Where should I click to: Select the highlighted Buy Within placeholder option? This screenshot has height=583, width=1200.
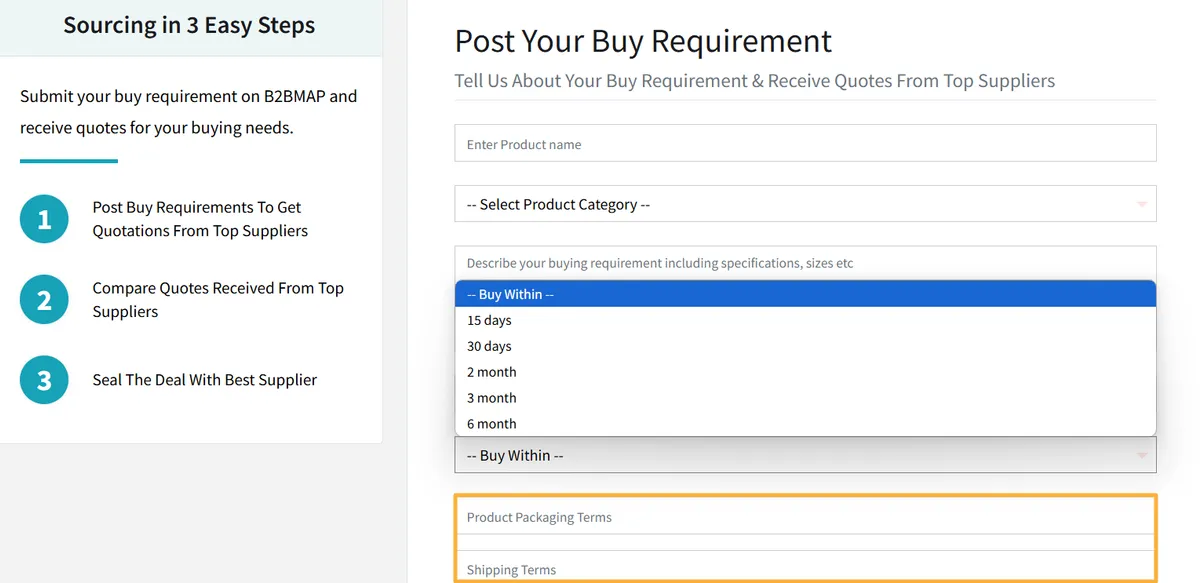pos(805,294)
